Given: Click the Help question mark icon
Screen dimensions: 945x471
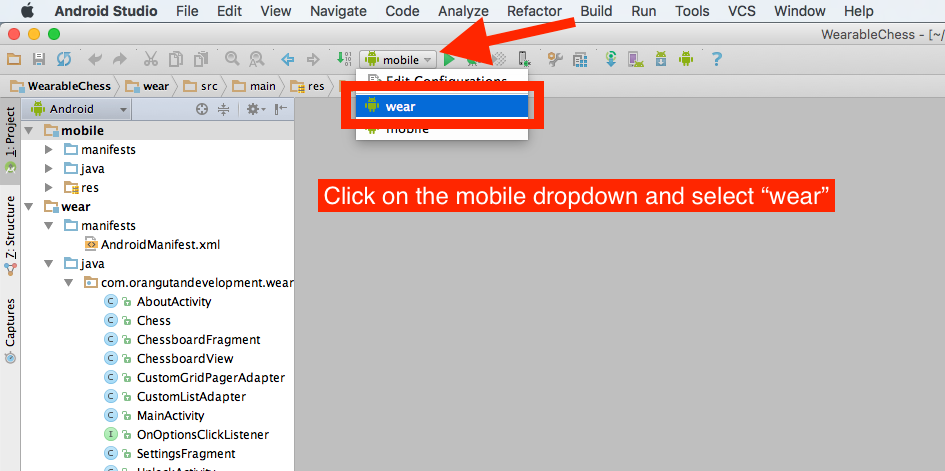Looking at the screenshot, I should 717,59.
